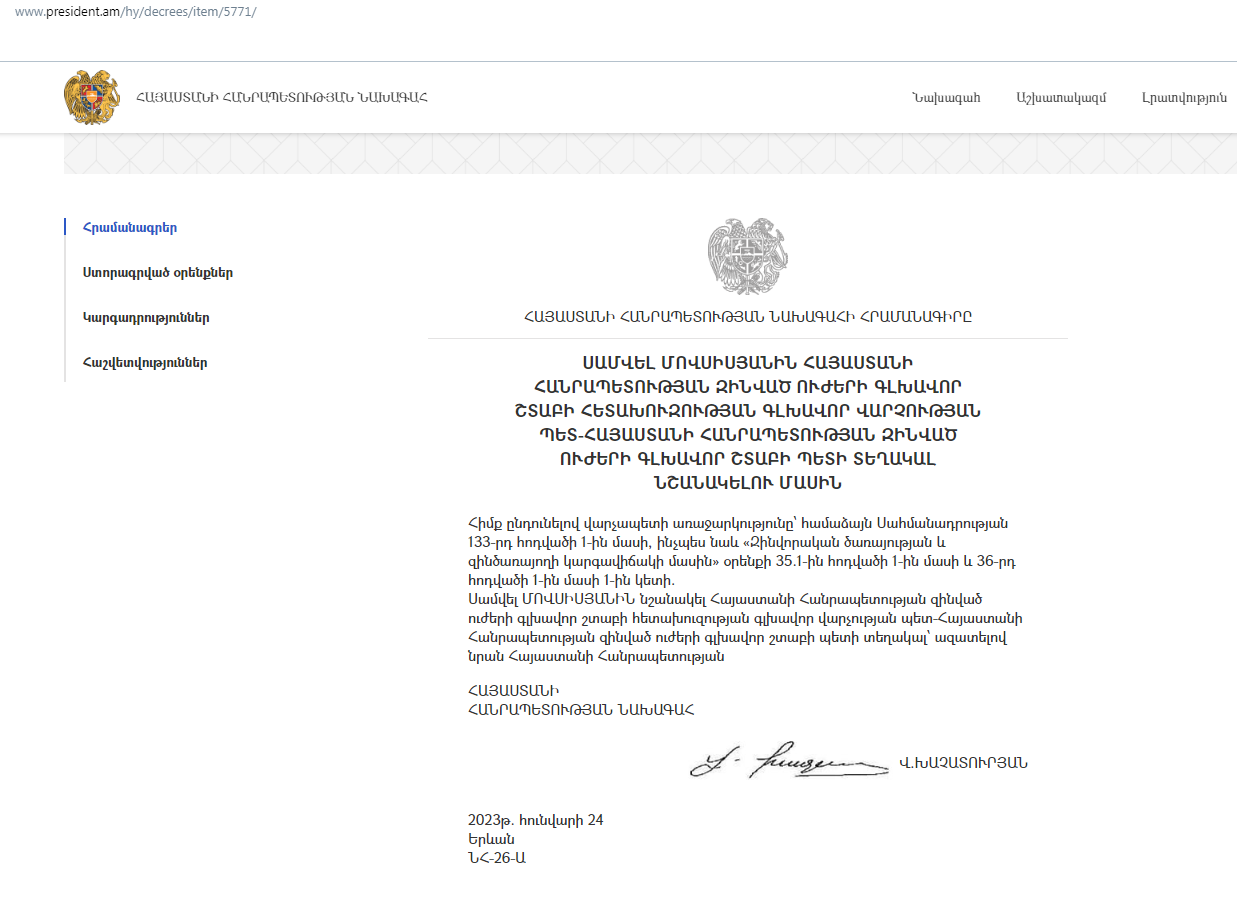Viewport: 1237px width, 897px height.
Task: Click the colored coat of arms logo in header
Action: click(x=91, y=97)
